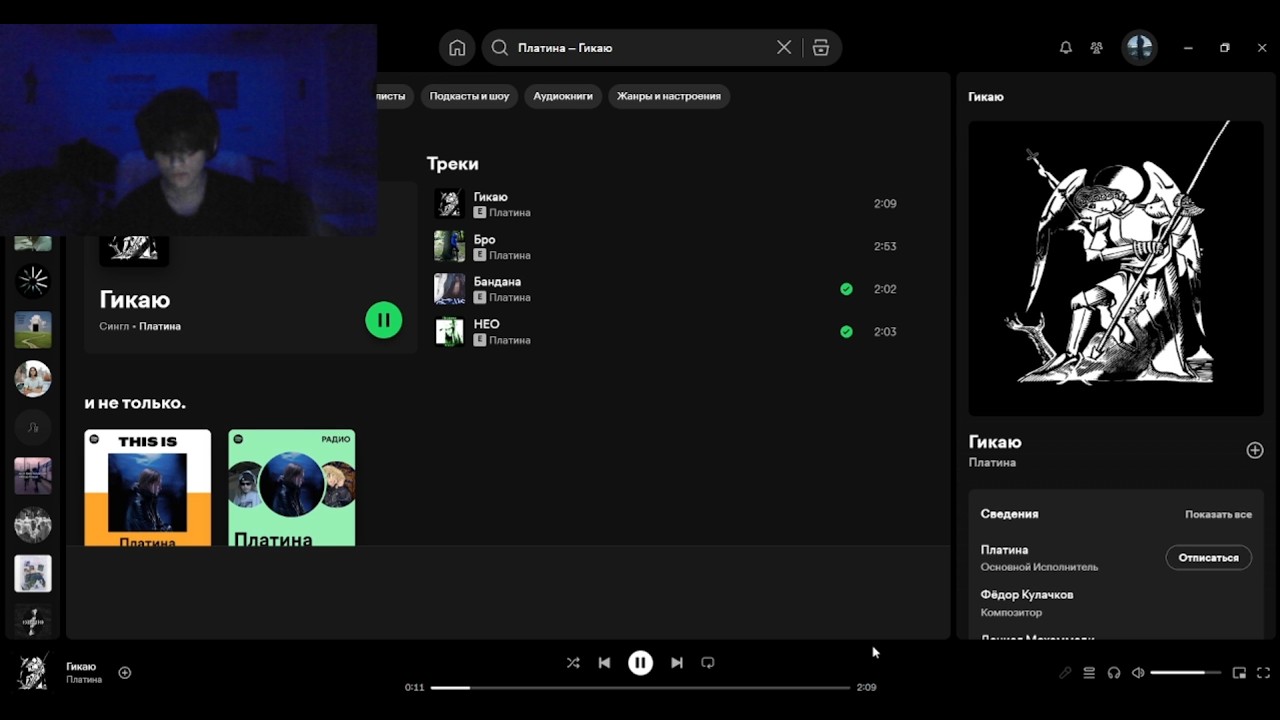
Task: Switch to full screen mode
Action: click(1263, 673)
